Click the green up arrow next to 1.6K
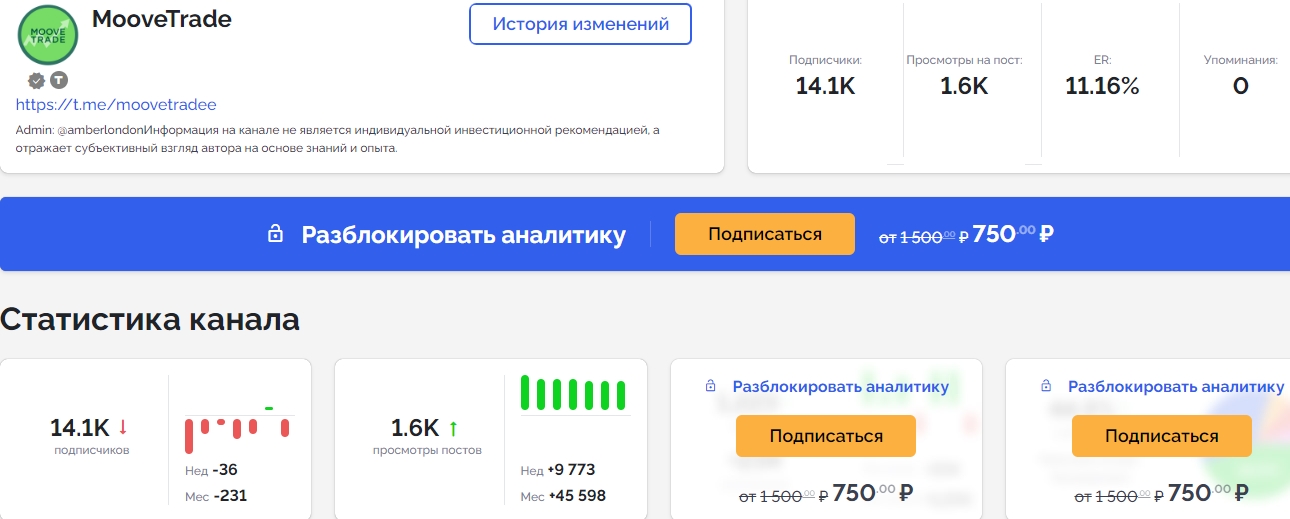This screenshot has width=1290, height=519. 453,428
